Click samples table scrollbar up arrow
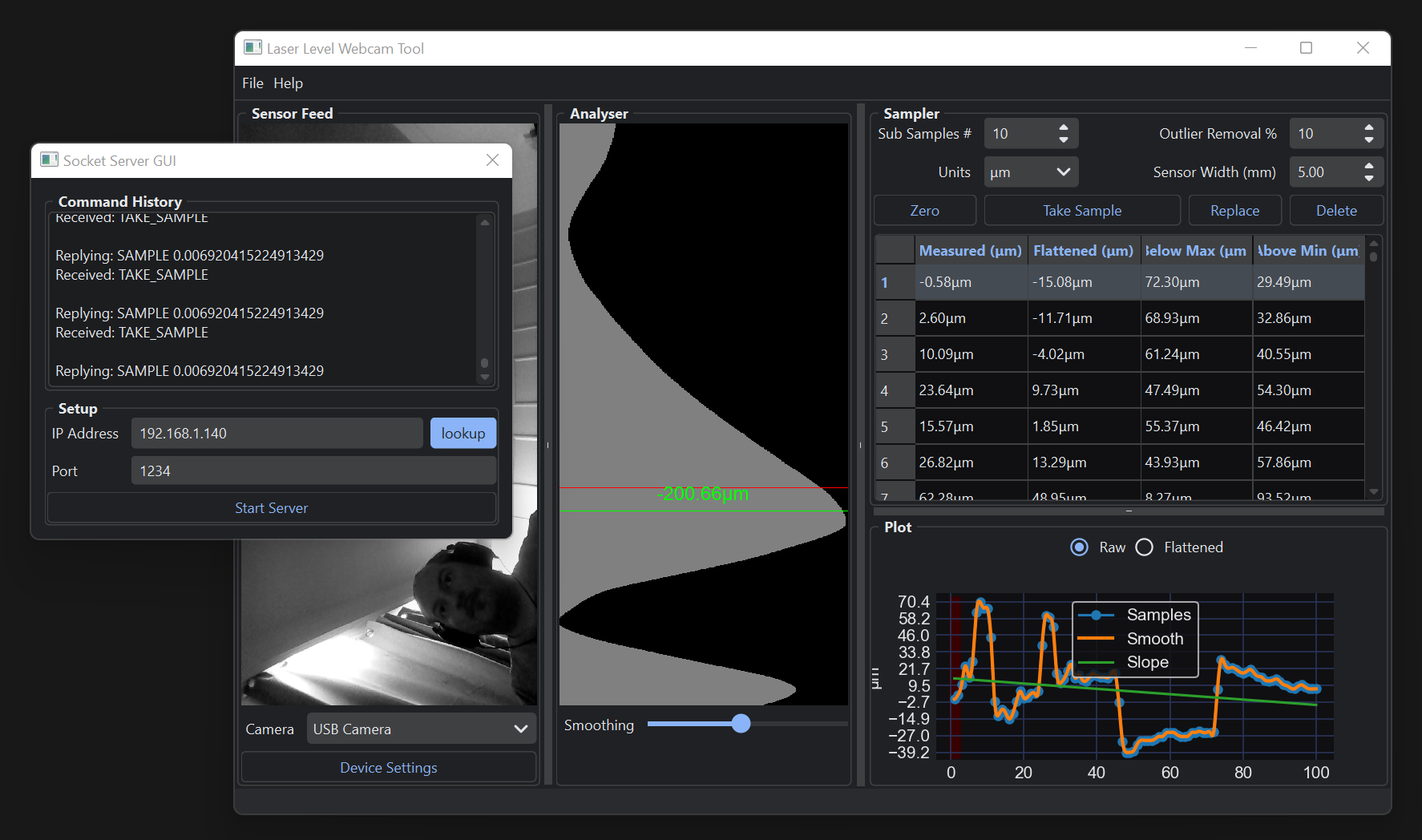Screen dimensions: 1422x840 point(1374,244)
